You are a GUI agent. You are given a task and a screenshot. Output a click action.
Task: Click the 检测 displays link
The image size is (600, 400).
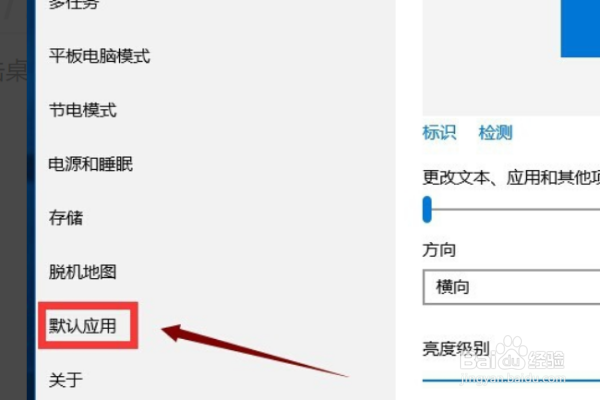[496, 133]
